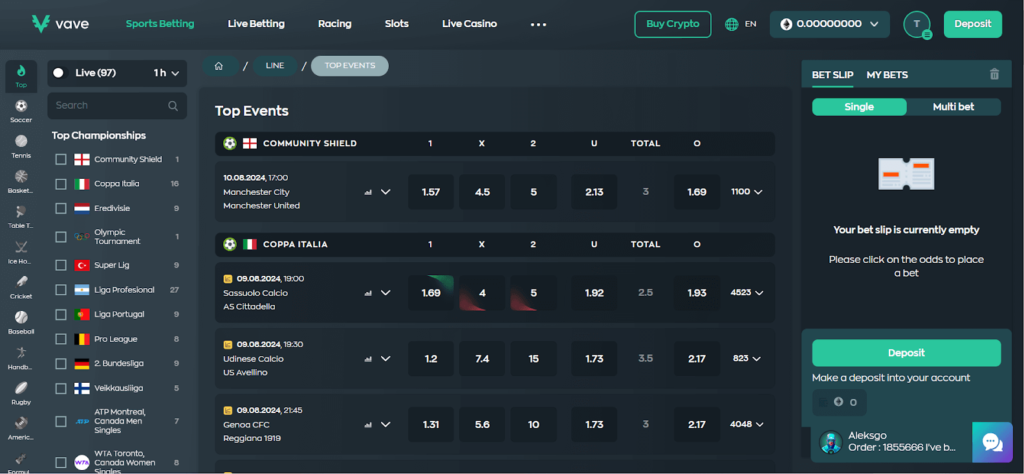
Task: Select the Handball sport icon
Action: tap(21, 353)
